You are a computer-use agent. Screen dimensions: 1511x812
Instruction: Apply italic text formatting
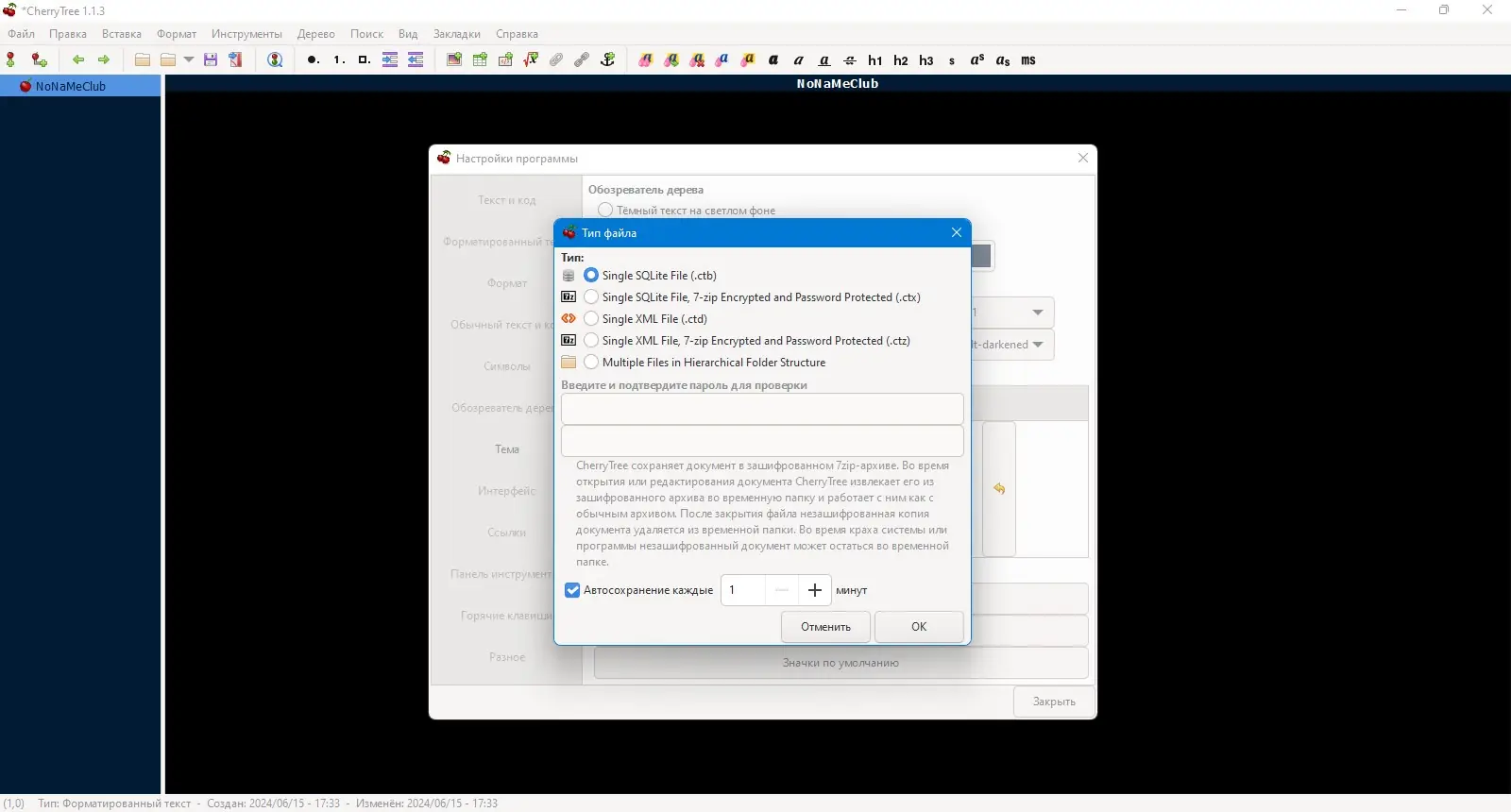[x=799, y=59]
